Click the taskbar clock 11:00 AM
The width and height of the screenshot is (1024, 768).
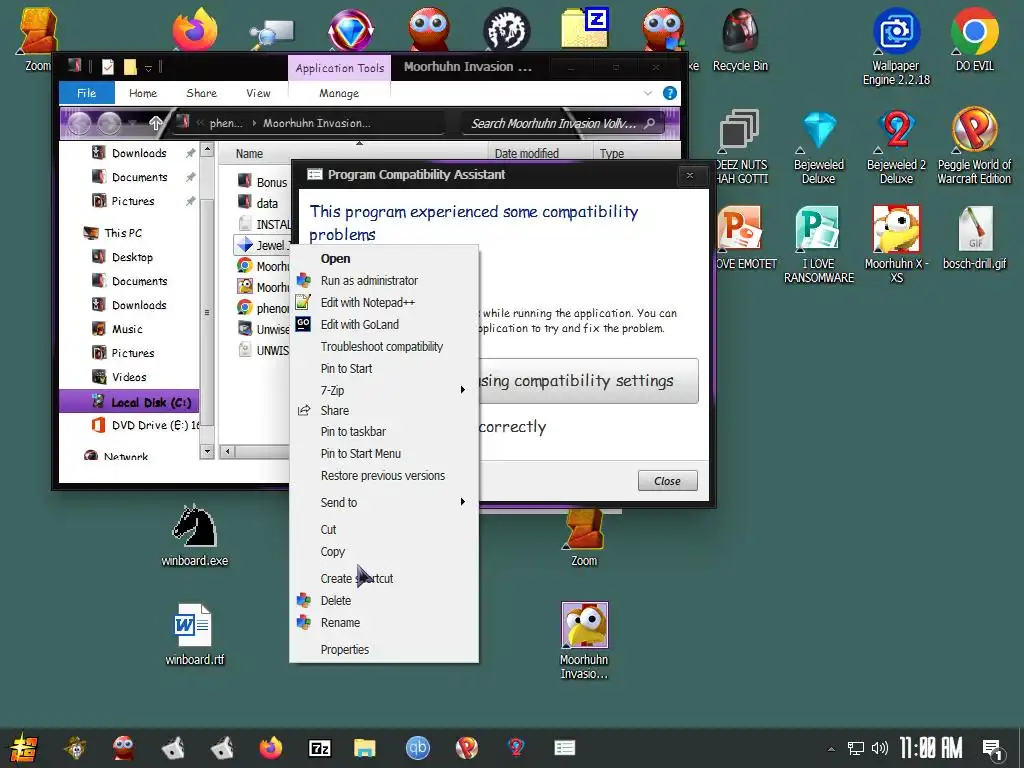931,748
